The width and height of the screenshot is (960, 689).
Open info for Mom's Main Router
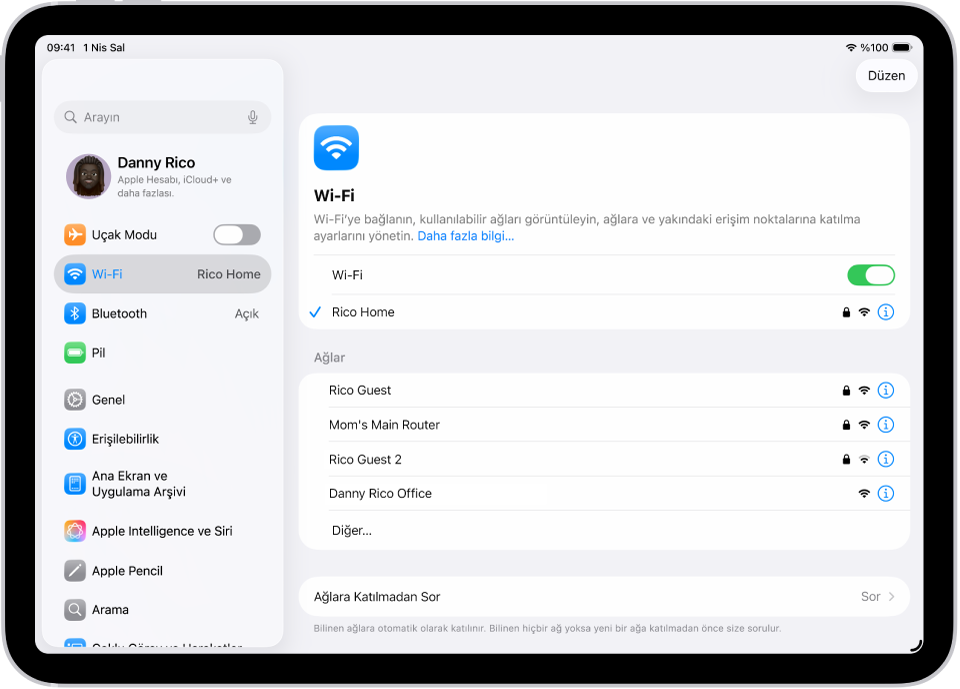click(x=886, y=424)
